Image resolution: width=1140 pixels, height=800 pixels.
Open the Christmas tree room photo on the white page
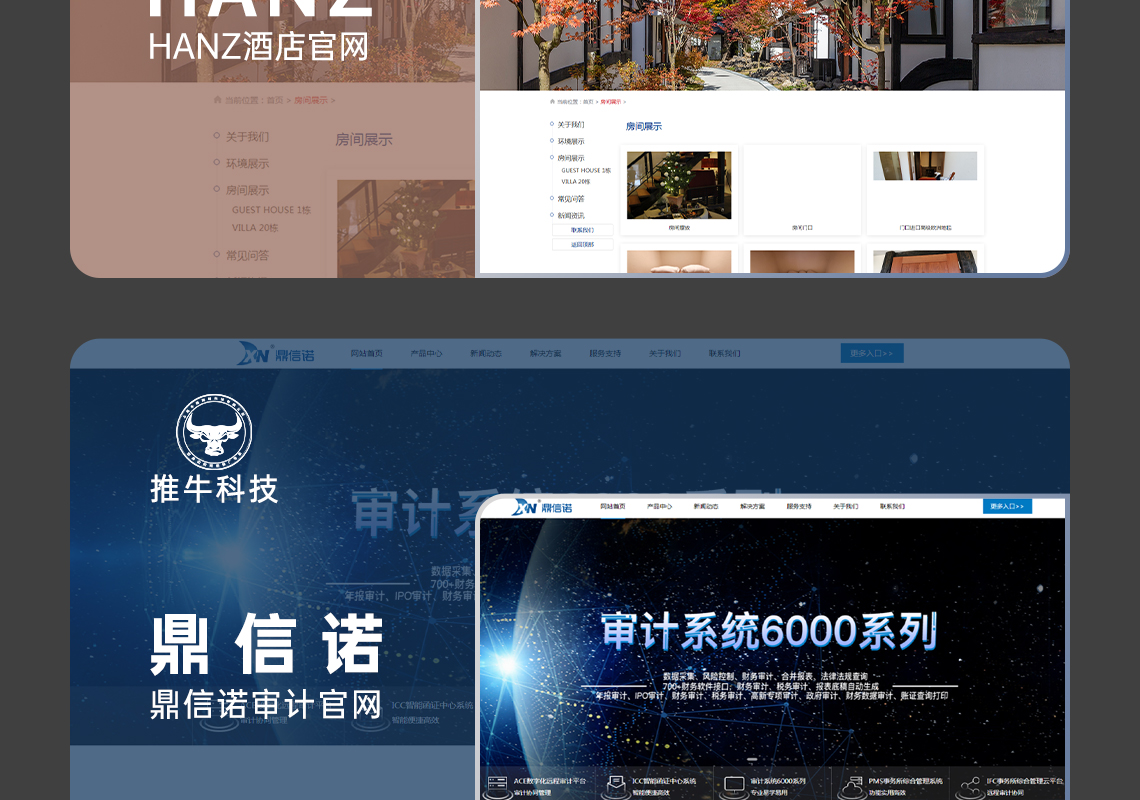click(679, 185)
